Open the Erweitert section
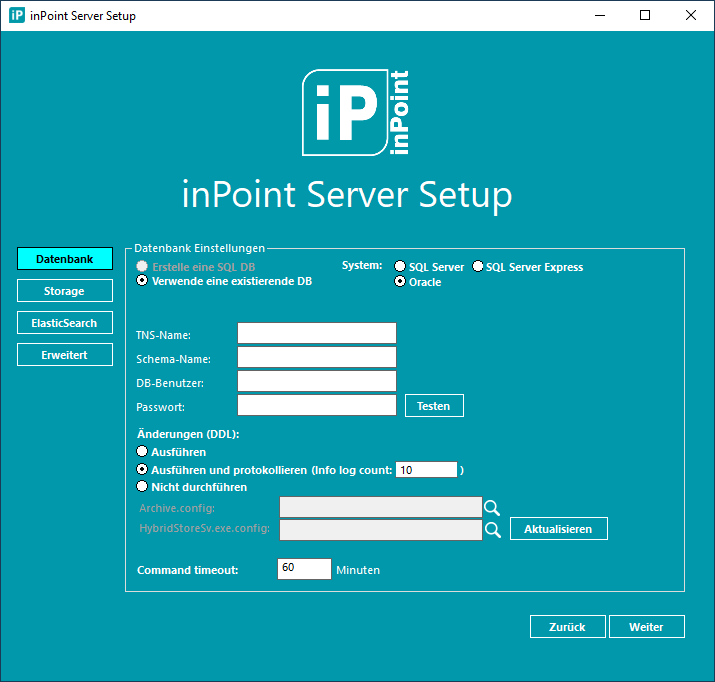The width and height of the screenshot is (715, 682). 65,355
